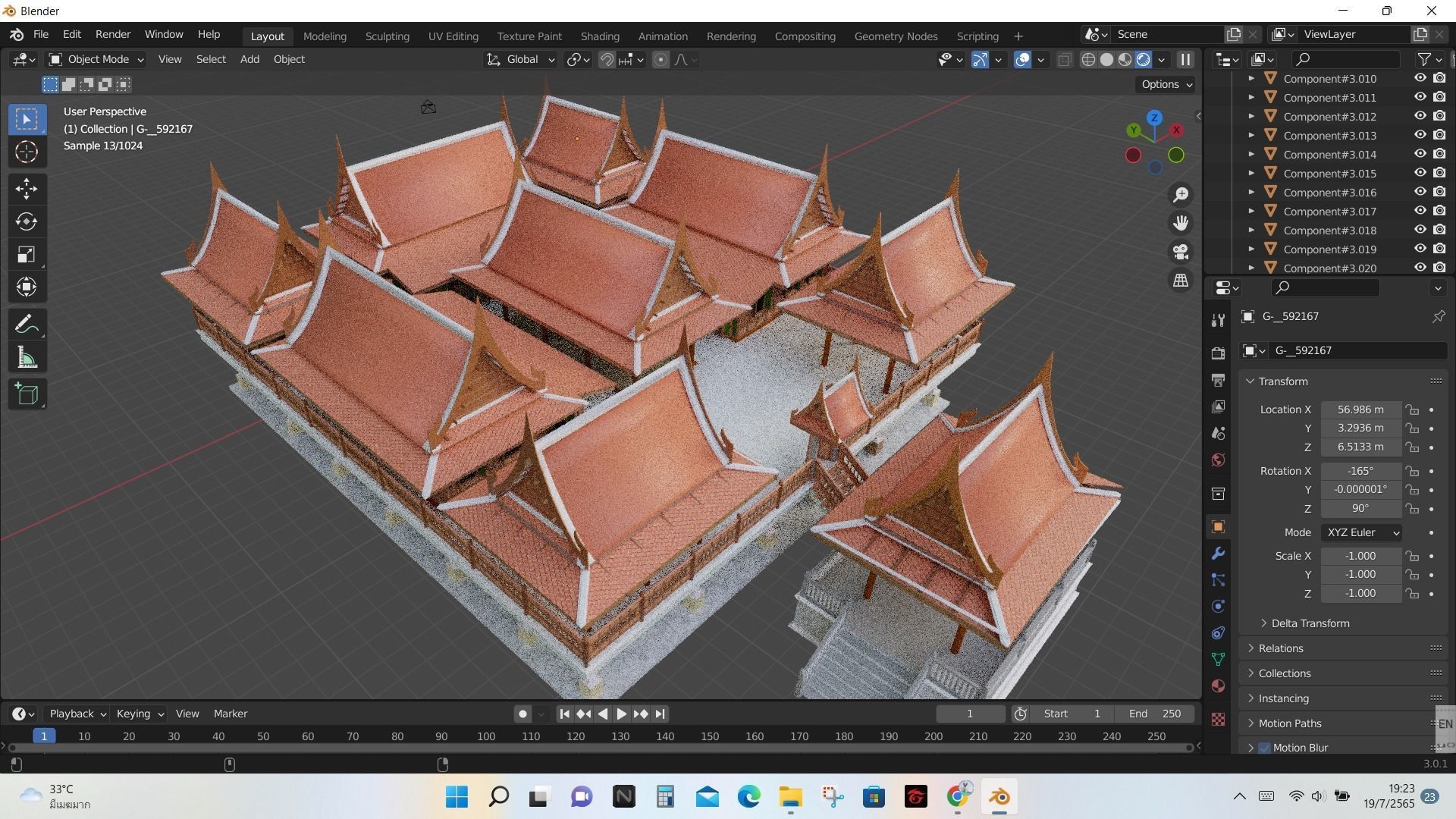Open the Tool properties tab

pyautogui.click(x=1218, y=320)
